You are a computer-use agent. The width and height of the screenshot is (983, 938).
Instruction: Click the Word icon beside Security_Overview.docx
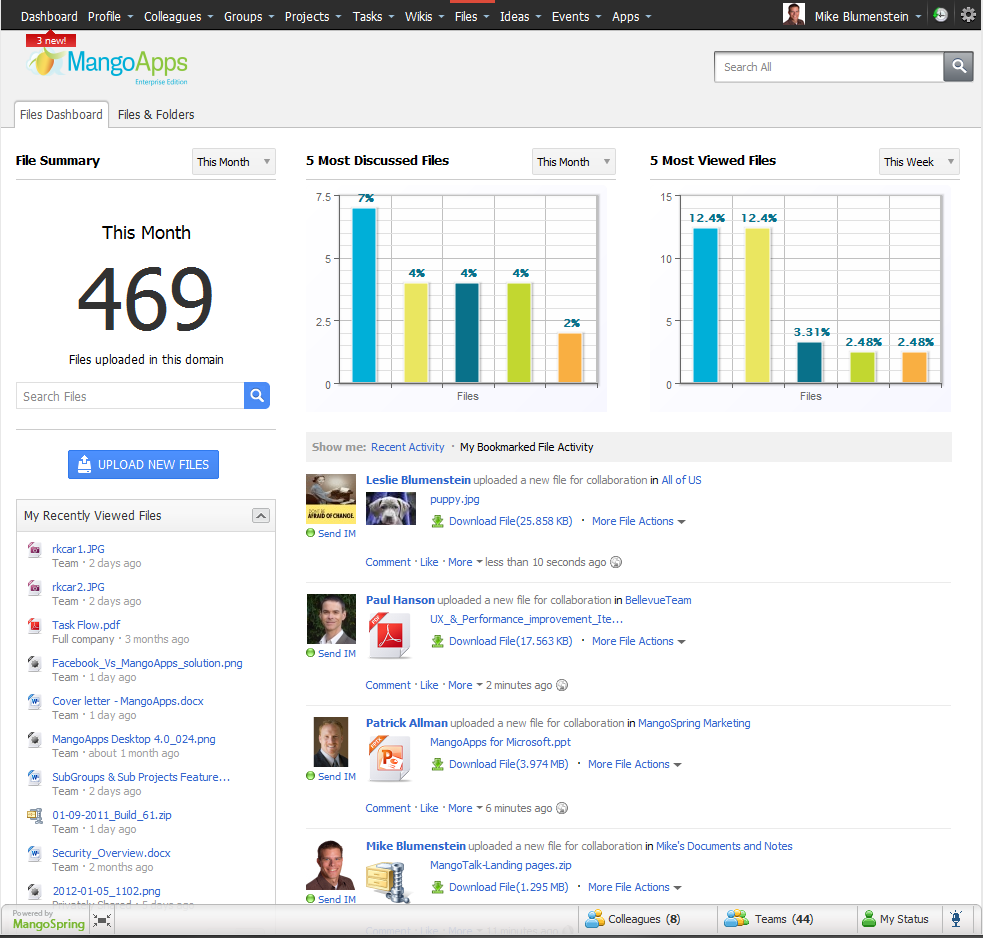tap(34, 853)
